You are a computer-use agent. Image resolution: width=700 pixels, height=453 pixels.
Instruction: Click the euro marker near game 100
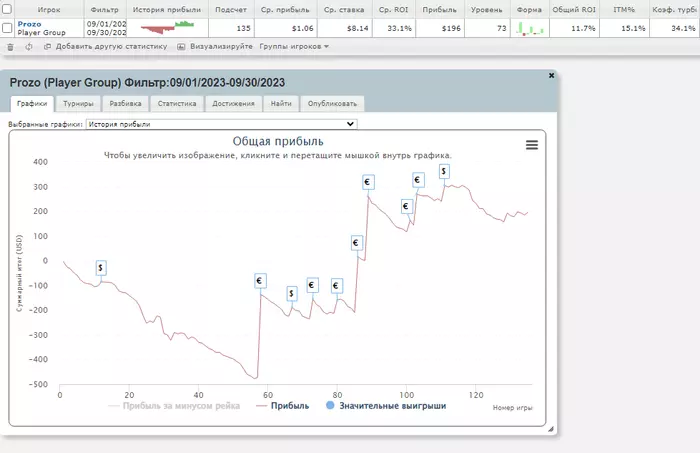406,207
